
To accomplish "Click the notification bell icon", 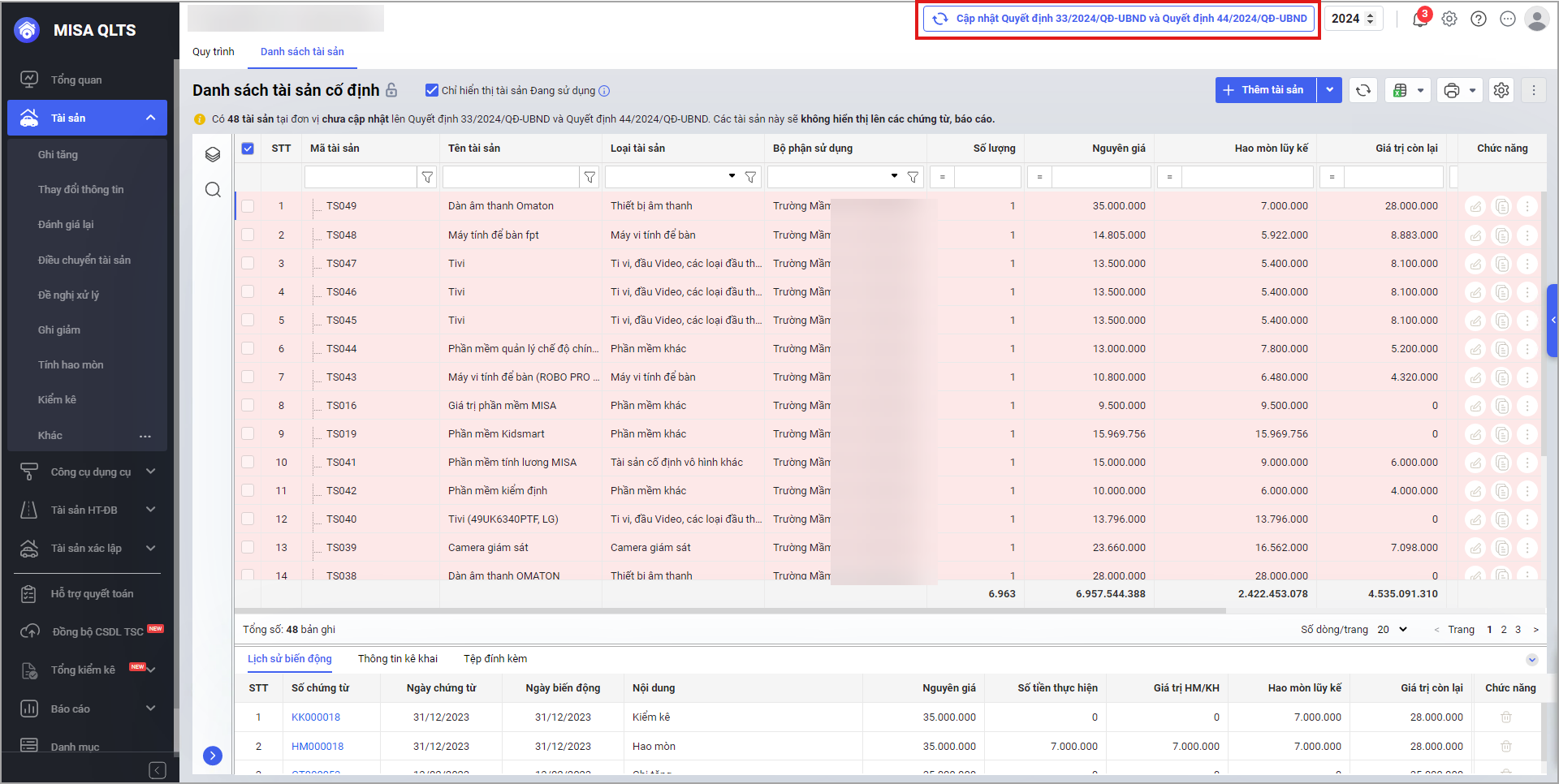I will pos(1419,19).
